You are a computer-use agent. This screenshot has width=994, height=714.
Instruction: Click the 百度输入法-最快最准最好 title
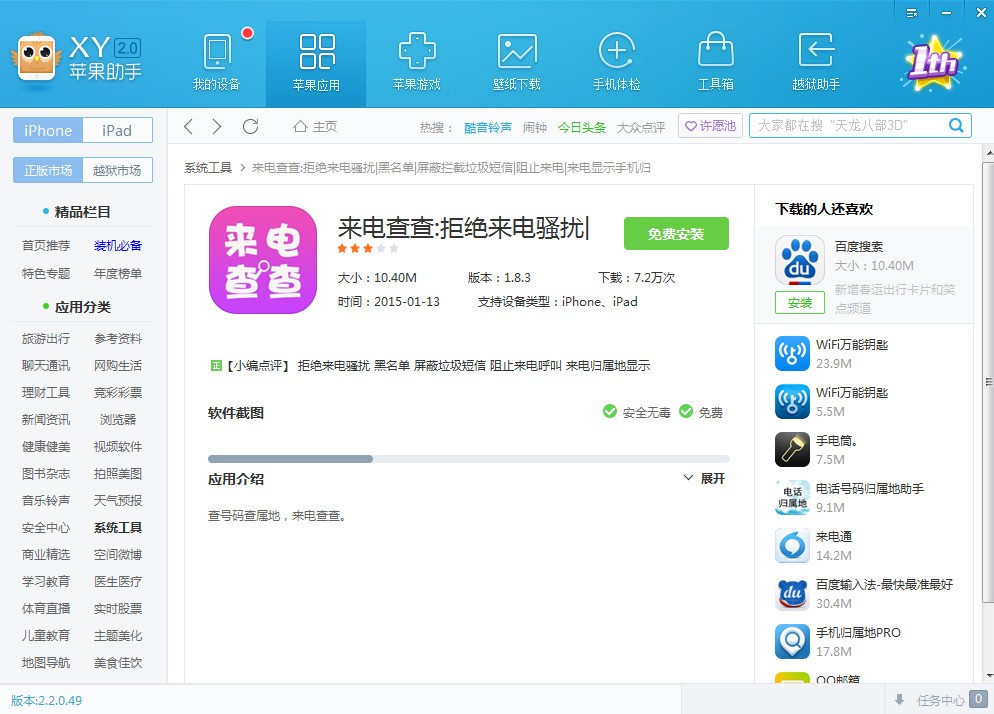(x=884, y=584)
